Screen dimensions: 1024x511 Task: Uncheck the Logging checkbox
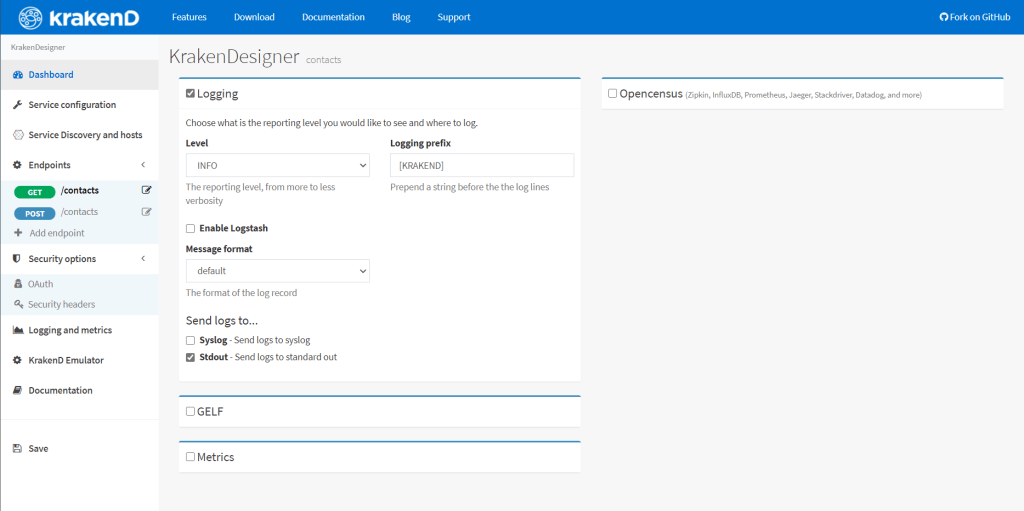pos(190,93)
